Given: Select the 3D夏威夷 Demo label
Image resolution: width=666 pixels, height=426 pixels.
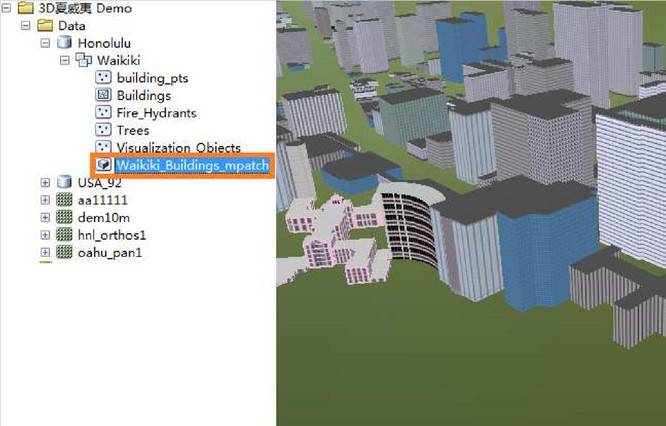Looking at the screenshot, I should [x=85, y=8].
